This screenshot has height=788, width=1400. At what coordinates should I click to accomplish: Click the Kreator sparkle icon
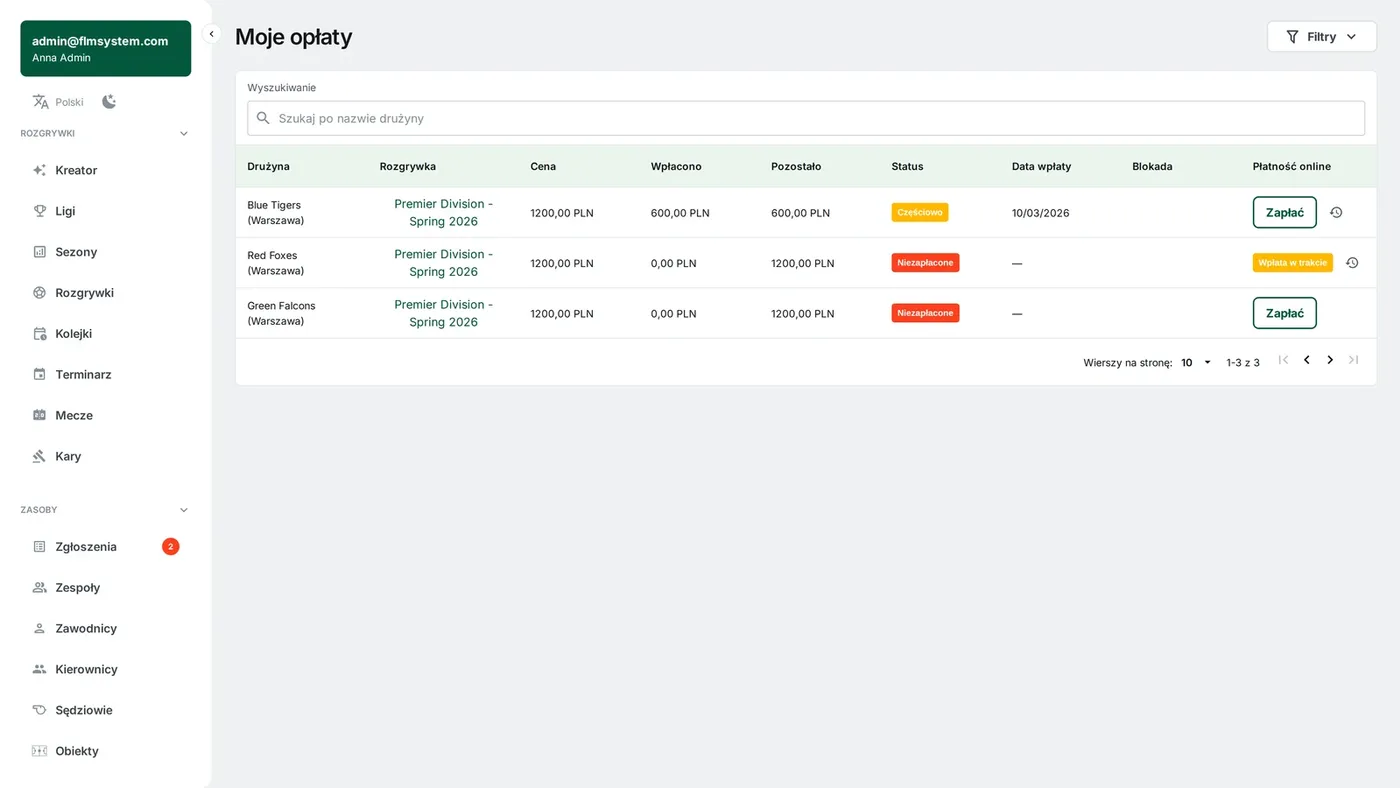[x=40, y=170]
